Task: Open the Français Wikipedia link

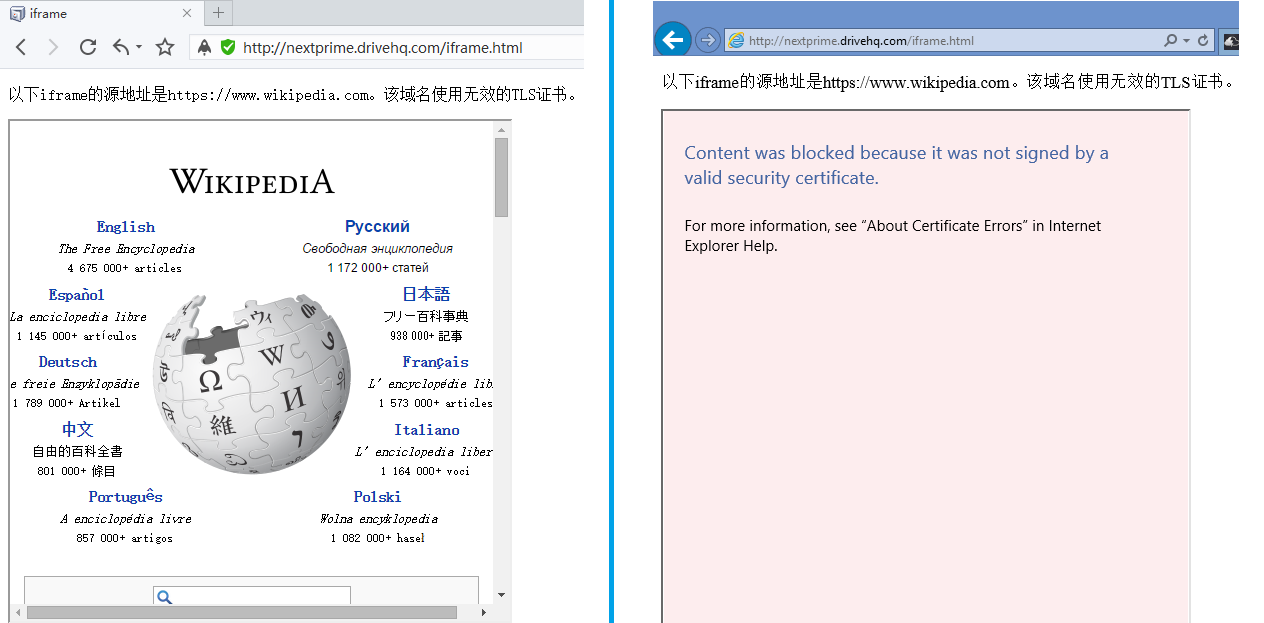Action: coord(435,362)
